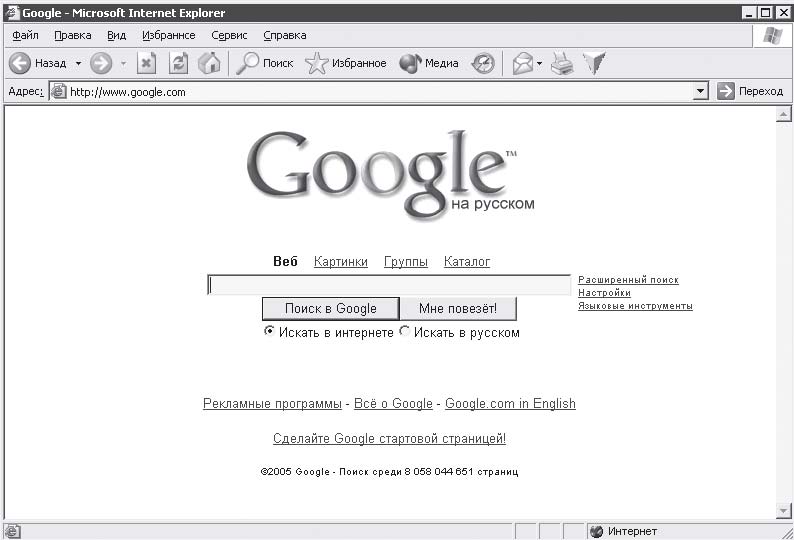Image resolution: width=794 pixels, height=540 pixels.
Task: Open the History clock icon
Action: click(x=483, y=63)
